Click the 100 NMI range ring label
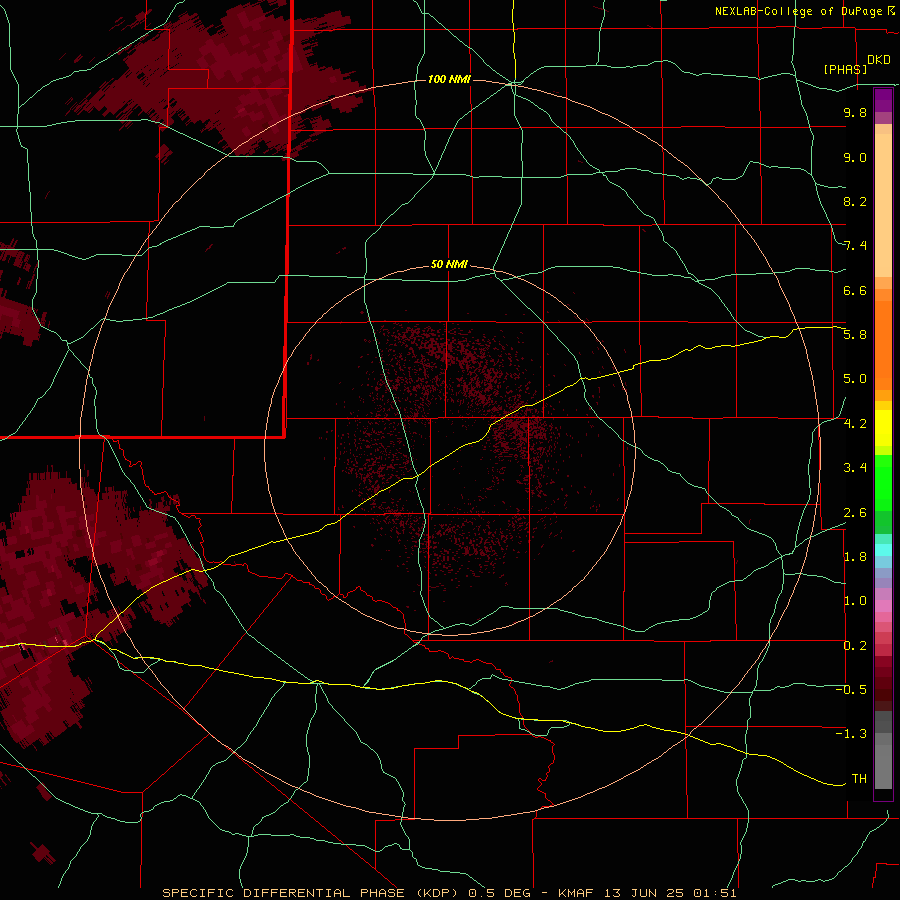Viewport: 900px width, 900px height. point(449,79)
